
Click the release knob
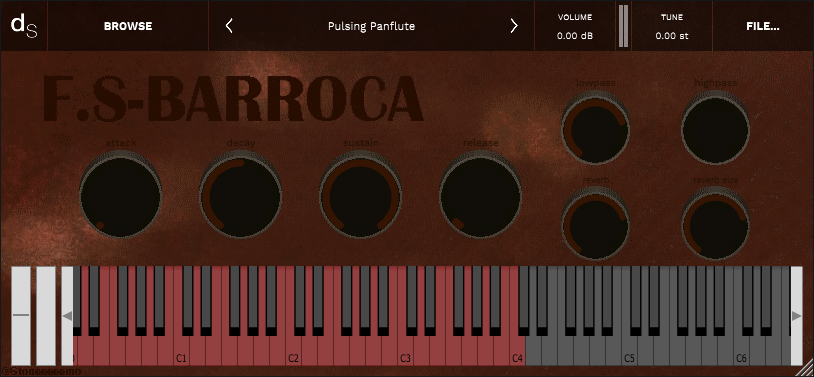480,195
